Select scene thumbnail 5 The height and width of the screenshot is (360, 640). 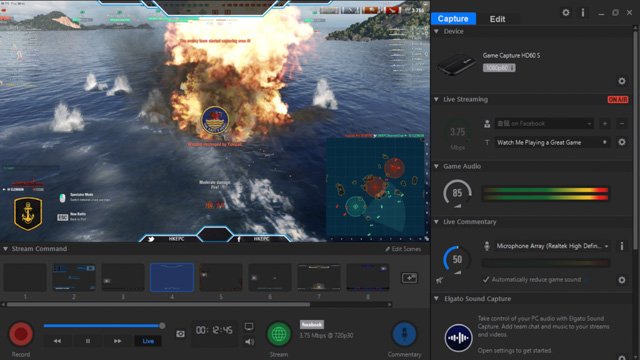[x=221, y=278]
